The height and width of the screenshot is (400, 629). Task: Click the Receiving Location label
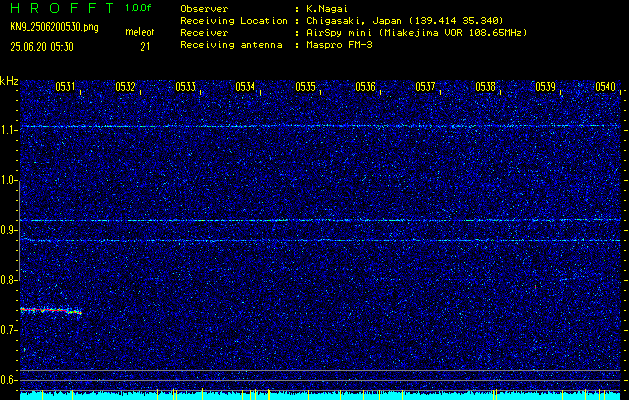coord(234,20)
